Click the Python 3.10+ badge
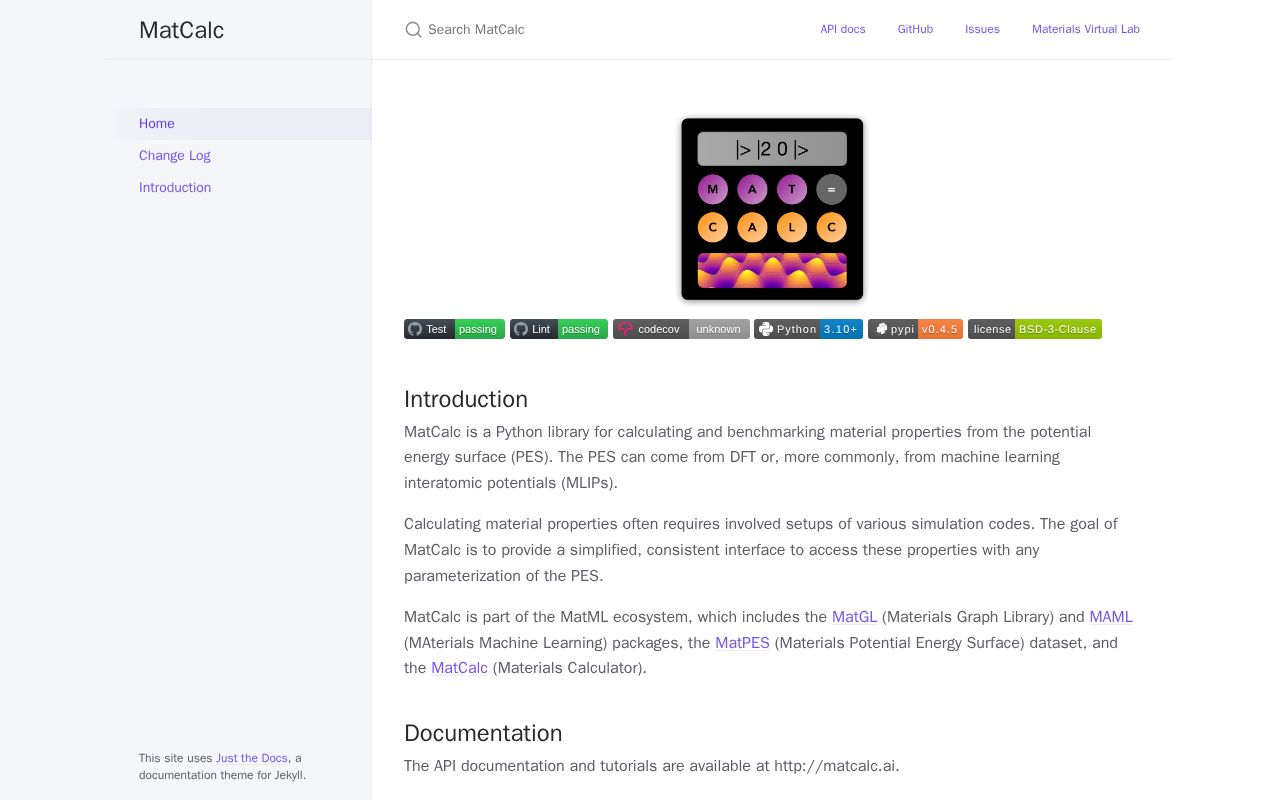 (x=808, y=329)
